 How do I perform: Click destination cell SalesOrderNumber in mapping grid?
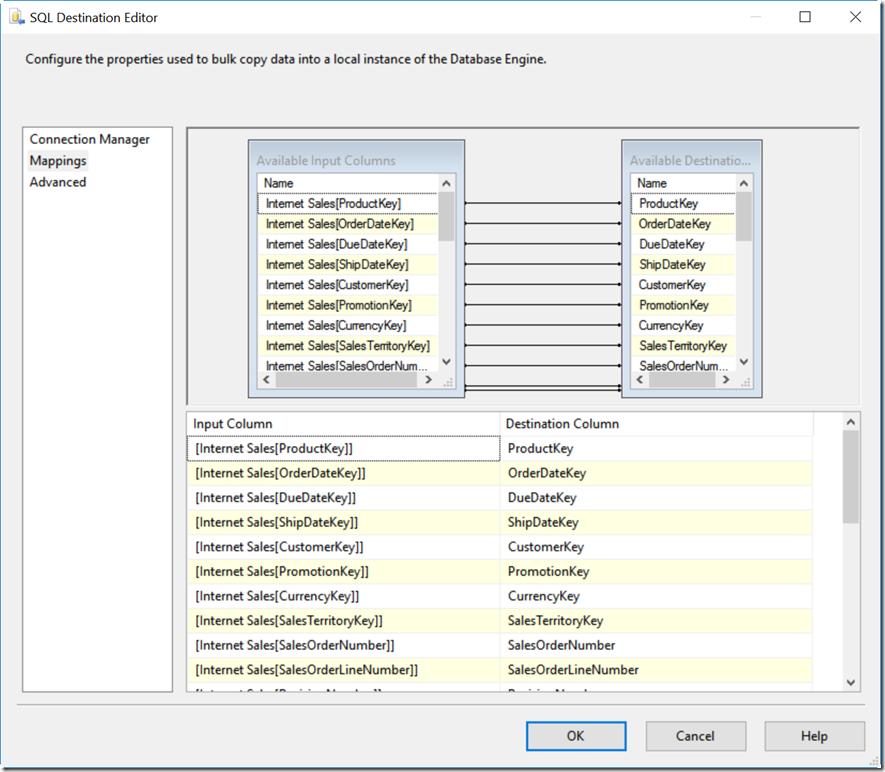pyautogui.click(x=656, y=645)
